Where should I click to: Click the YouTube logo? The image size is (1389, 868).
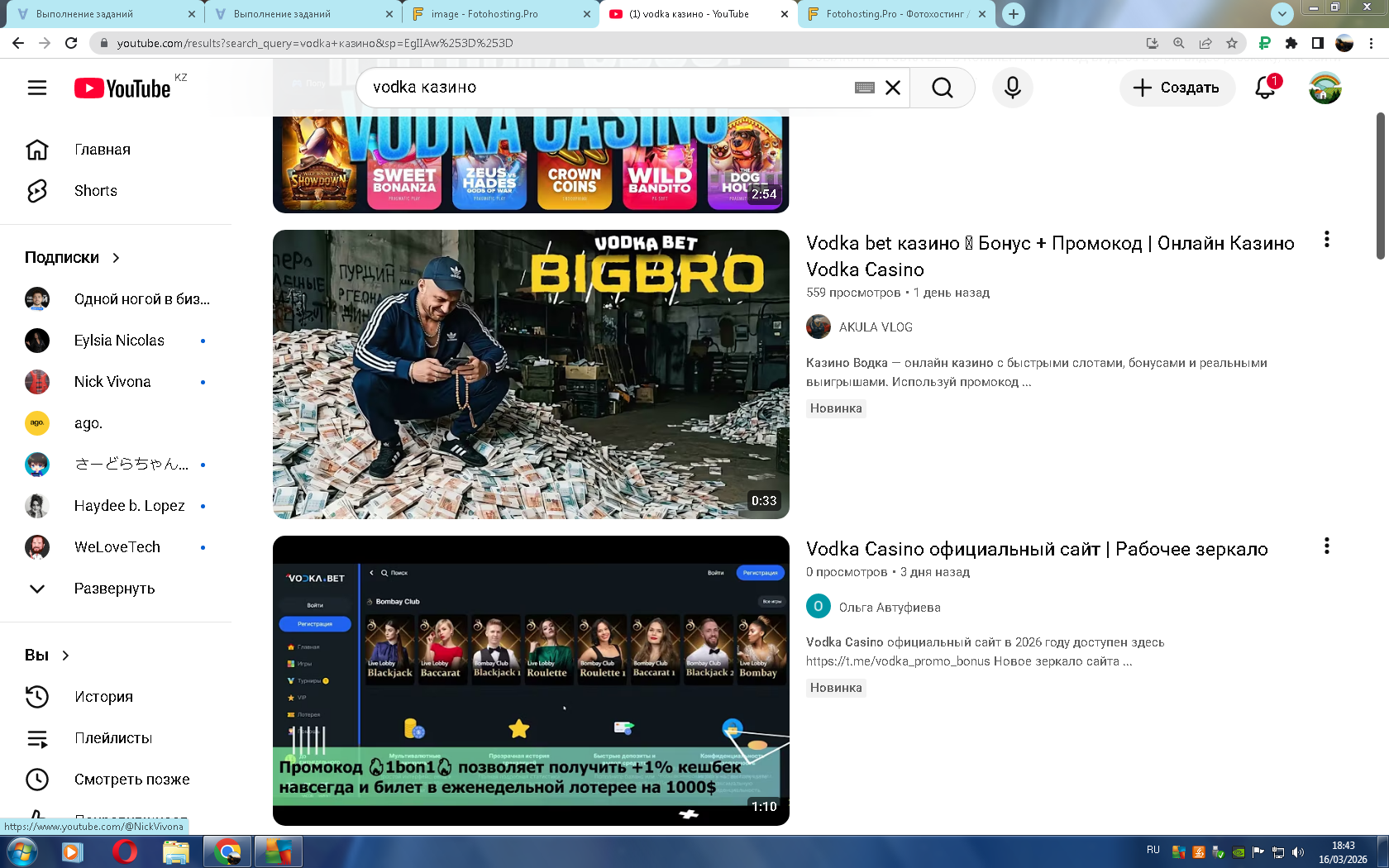(x=123, y=88)
